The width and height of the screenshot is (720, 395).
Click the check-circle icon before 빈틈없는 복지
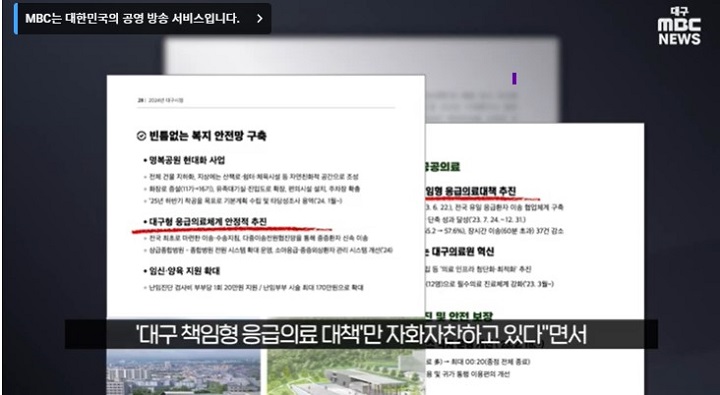pyautogui.click(x=141, y=136)
